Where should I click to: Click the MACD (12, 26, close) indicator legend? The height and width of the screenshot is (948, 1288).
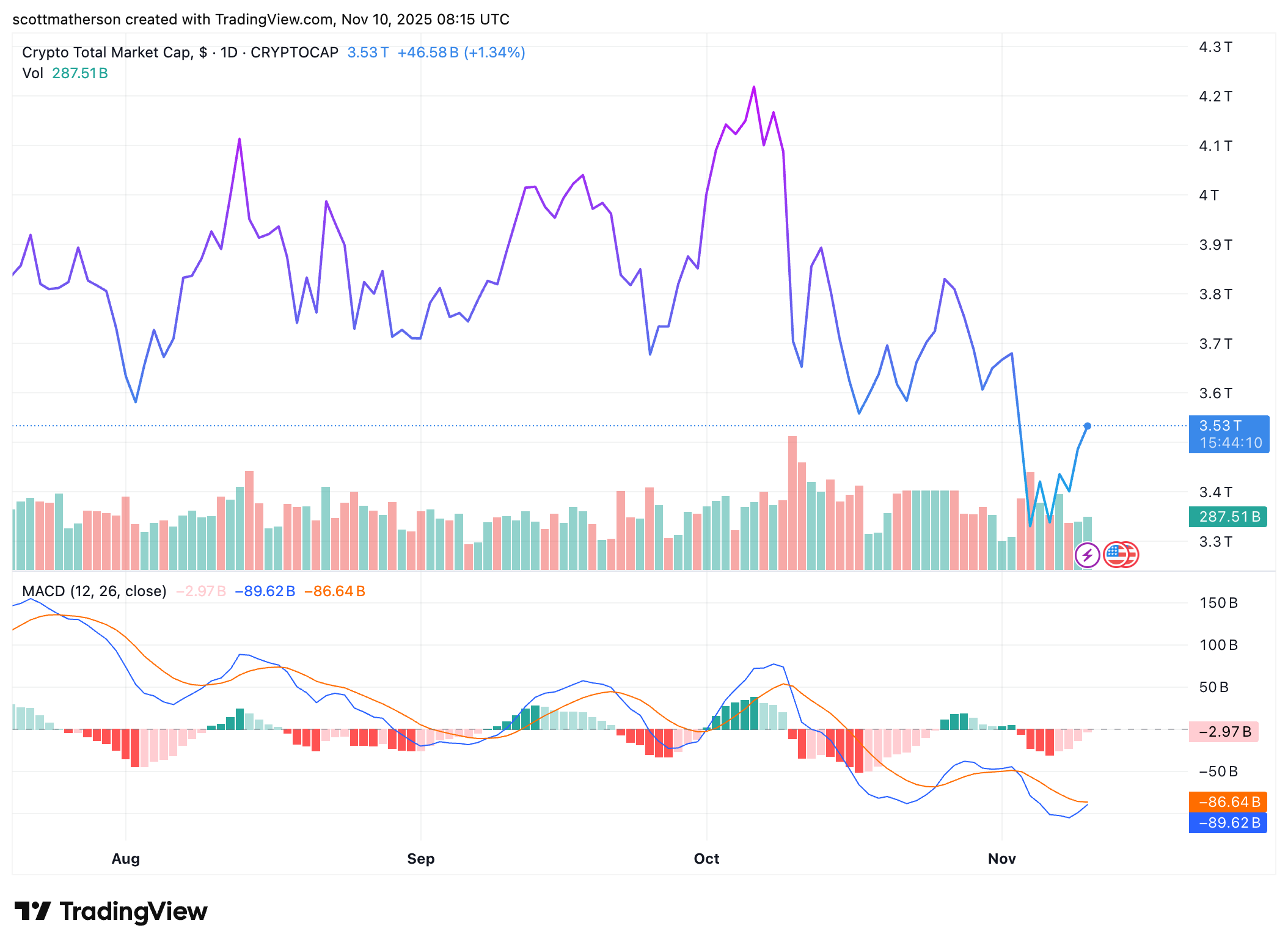[x=94, y=591]
